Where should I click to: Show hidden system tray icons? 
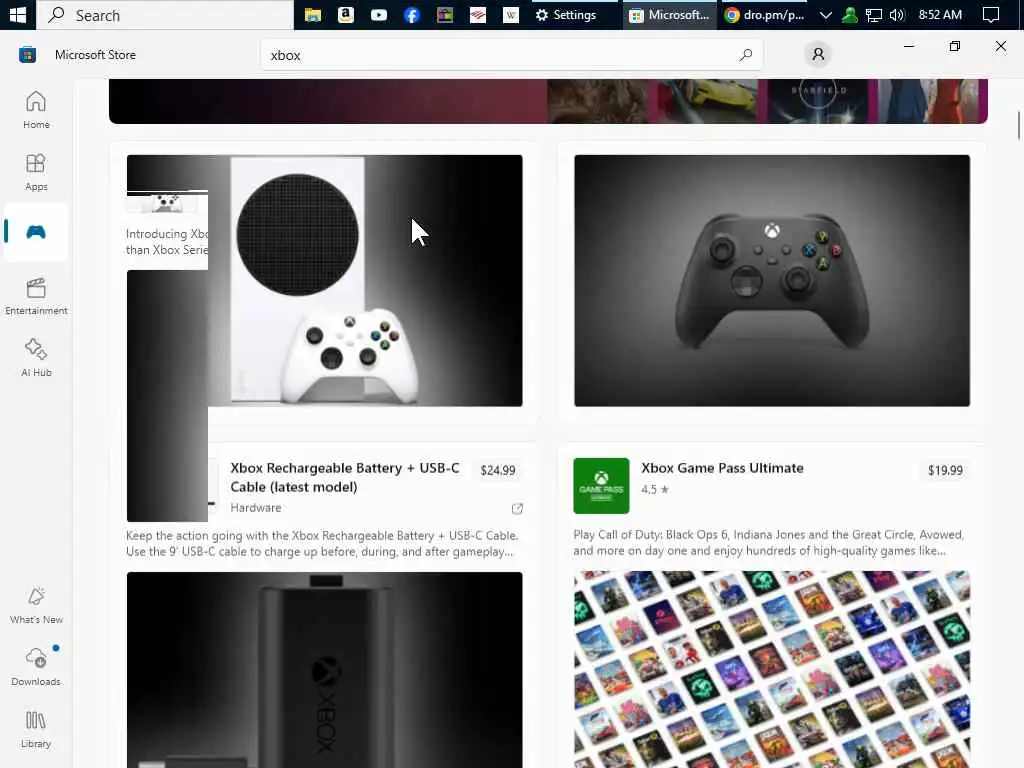coord(825,14)
